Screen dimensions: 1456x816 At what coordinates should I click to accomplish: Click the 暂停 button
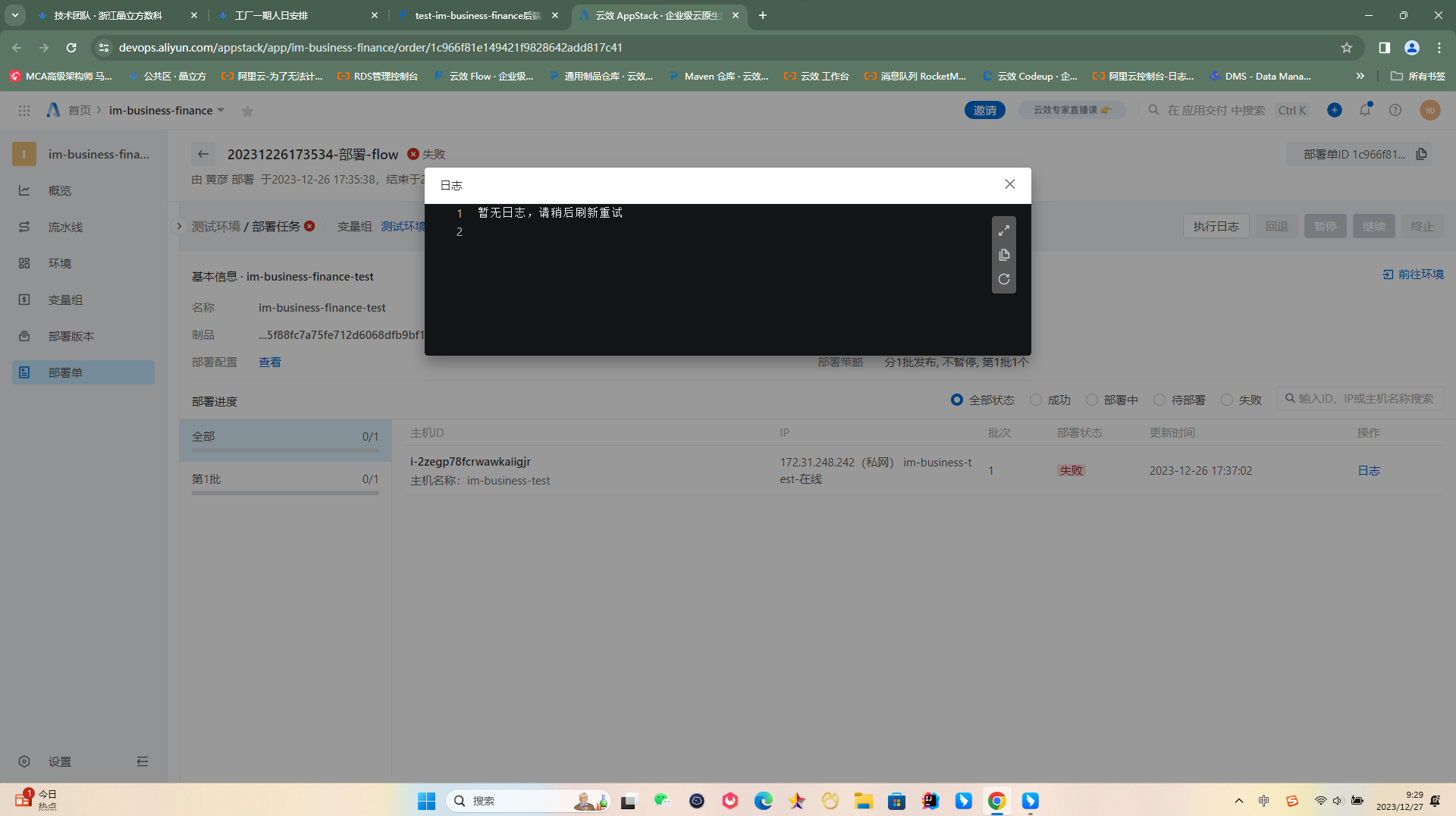click(1326, 226)
